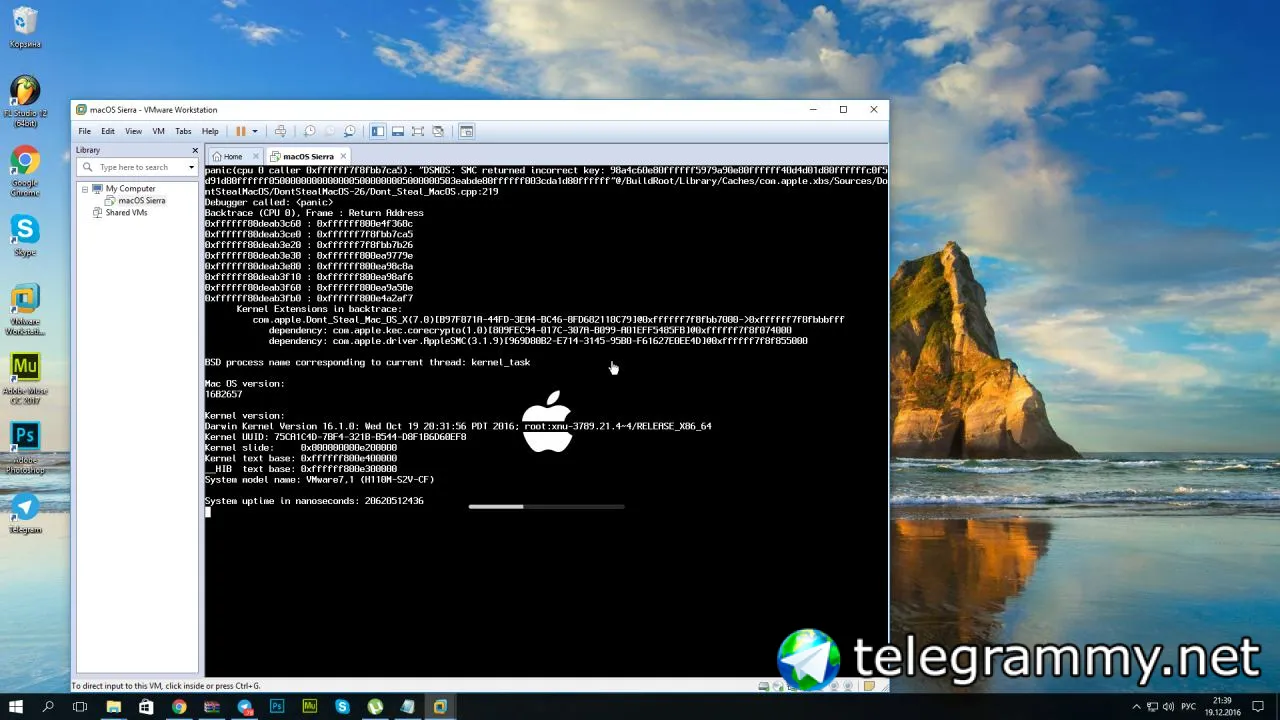Open the File menu
Image resolution: width=1280 pixels, height=720 pixels.
(85, 131)
